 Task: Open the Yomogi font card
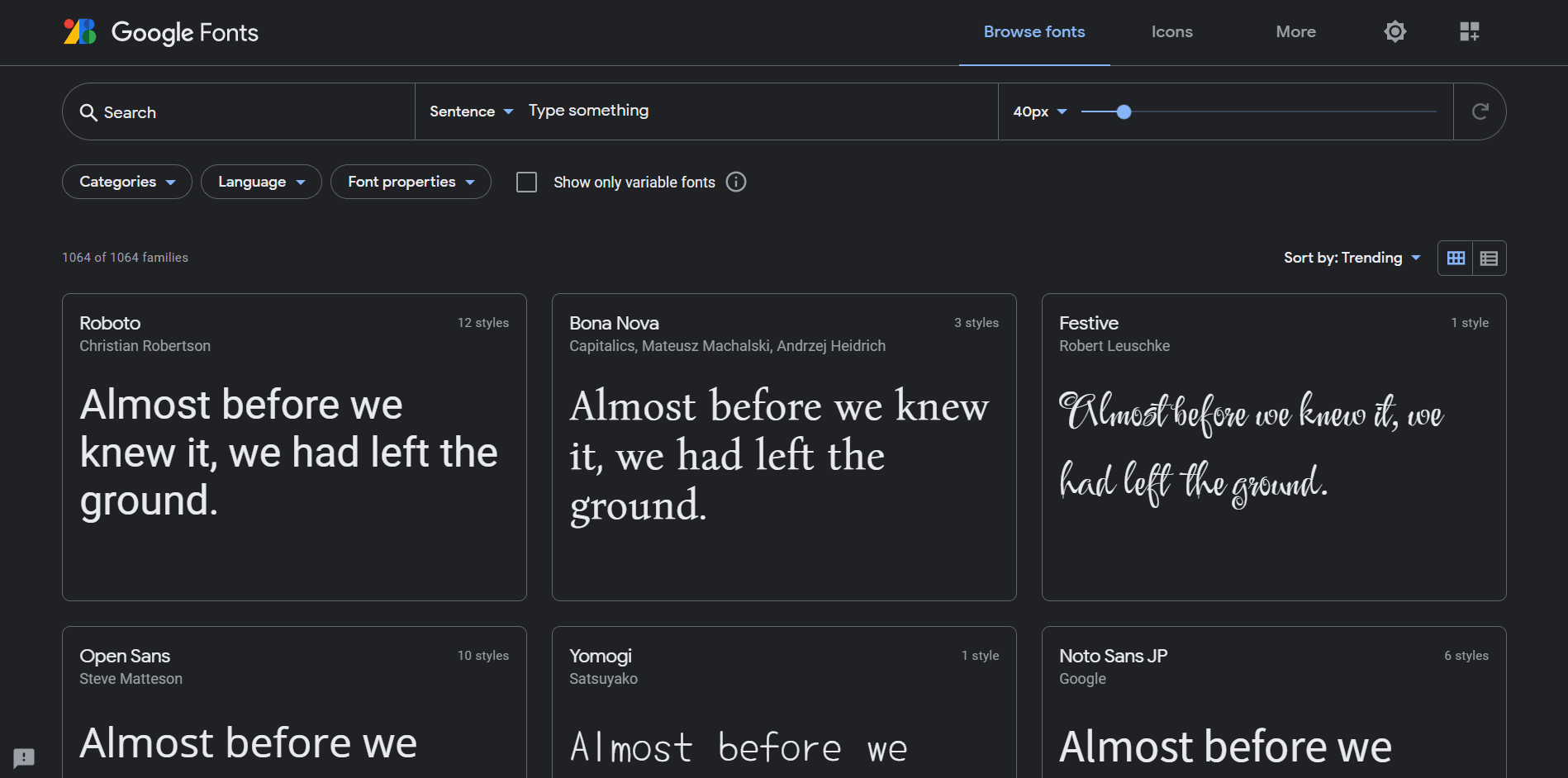[x=784, y=702]
